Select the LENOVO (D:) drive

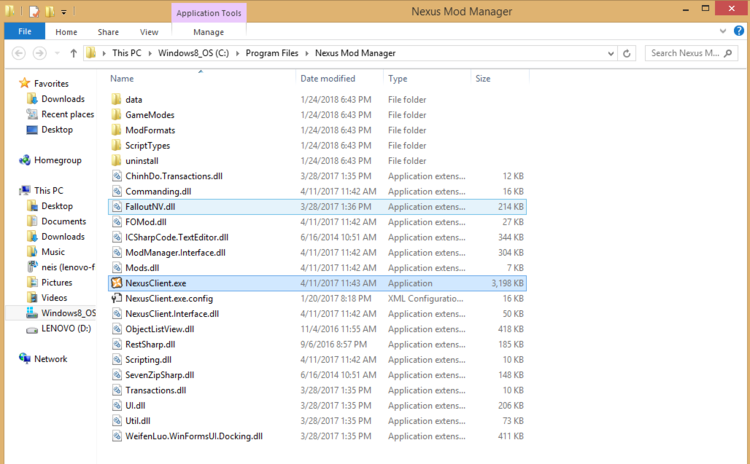point(66,328)
